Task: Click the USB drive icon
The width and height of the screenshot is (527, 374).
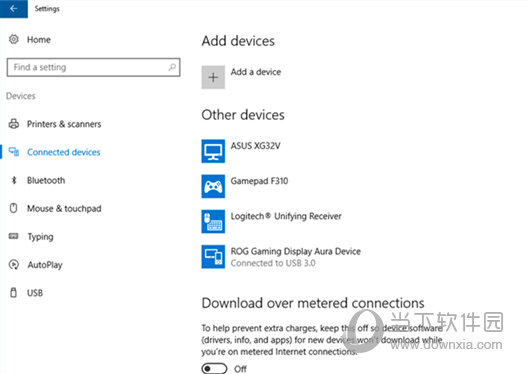Action: click(13, 293)
